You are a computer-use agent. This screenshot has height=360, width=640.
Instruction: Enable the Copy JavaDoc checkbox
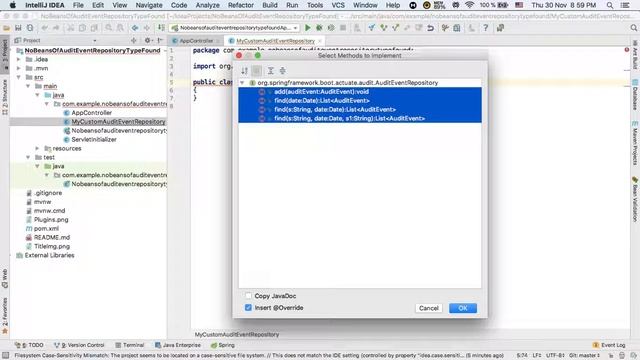coord(248,296)
